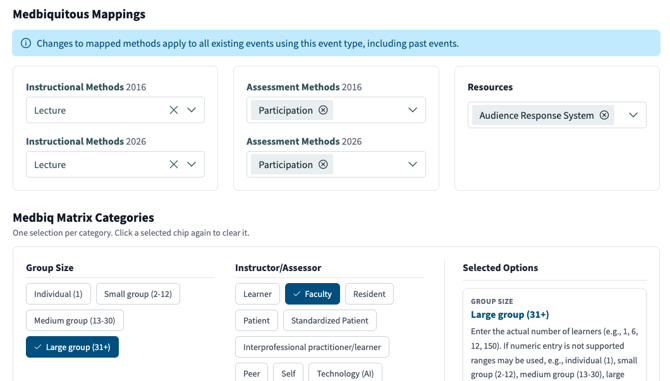Select Individual (1) group size chip
Viewport: 670px width, 381px height.
tap(58, 294)
